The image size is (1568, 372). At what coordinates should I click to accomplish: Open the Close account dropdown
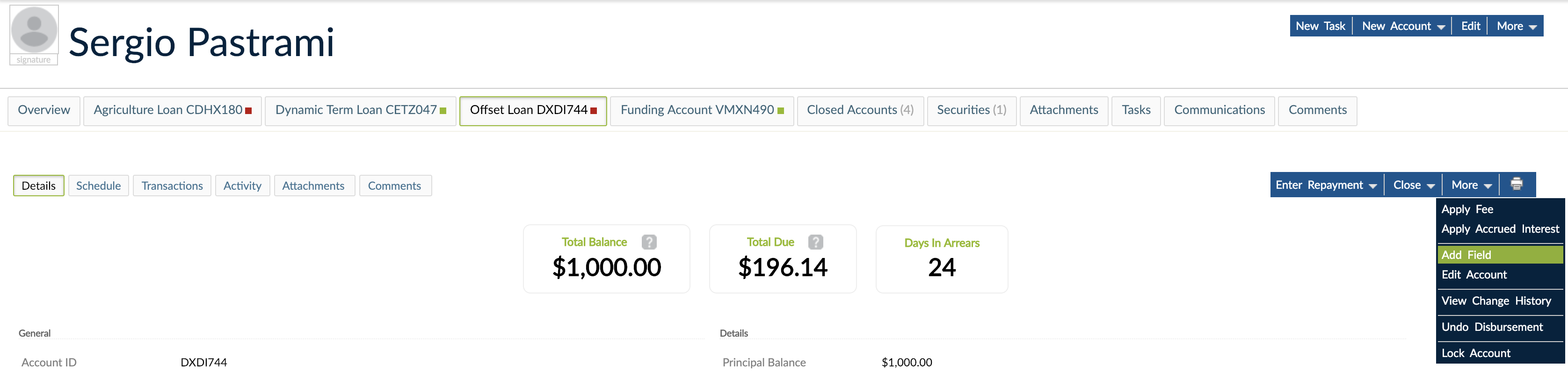click(x=1413, y=185)
